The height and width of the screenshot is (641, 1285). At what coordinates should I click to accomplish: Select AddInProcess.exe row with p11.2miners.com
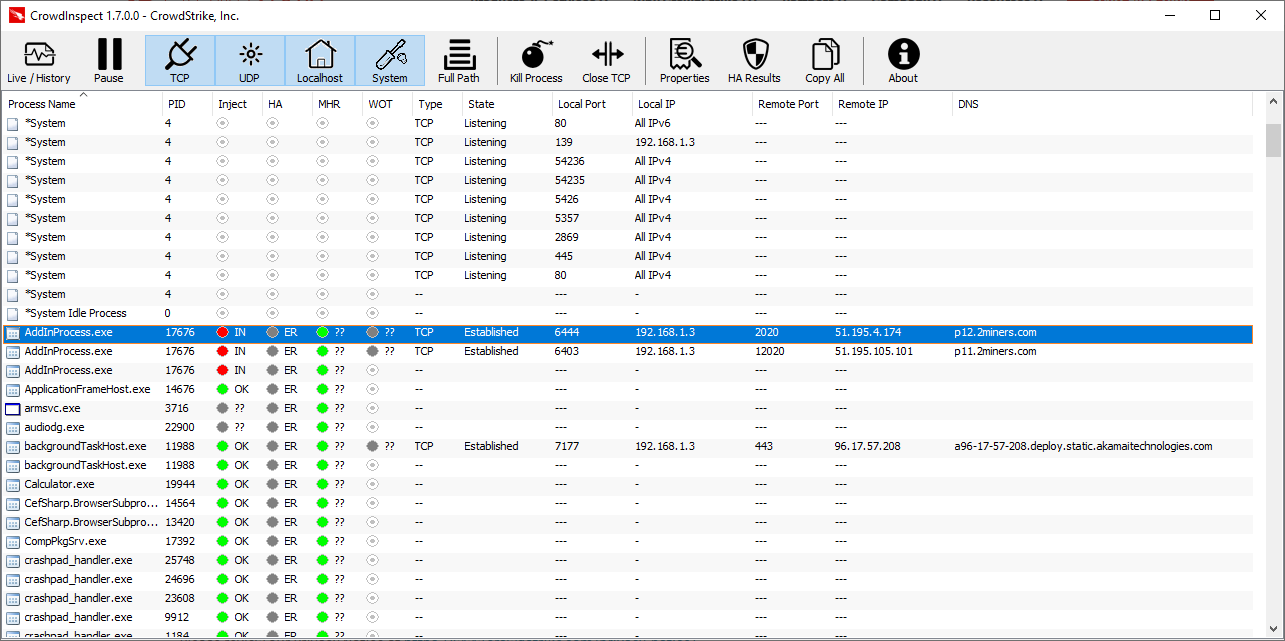pos(628,351)
